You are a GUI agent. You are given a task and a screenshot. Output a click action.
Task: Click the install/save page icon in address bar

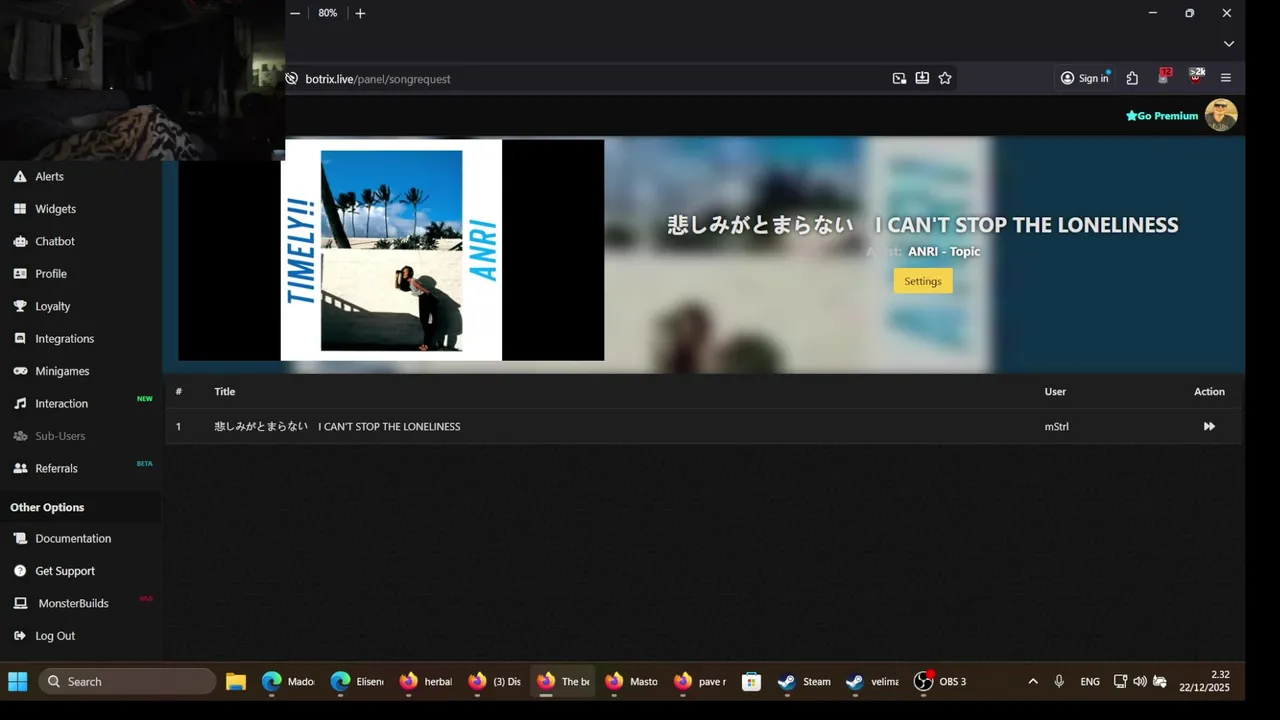coord(922,78)
